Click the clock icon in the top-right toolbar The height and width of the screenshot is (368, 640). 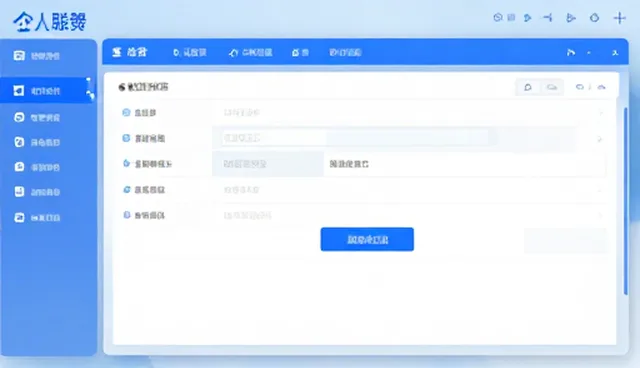coord(498,18)
